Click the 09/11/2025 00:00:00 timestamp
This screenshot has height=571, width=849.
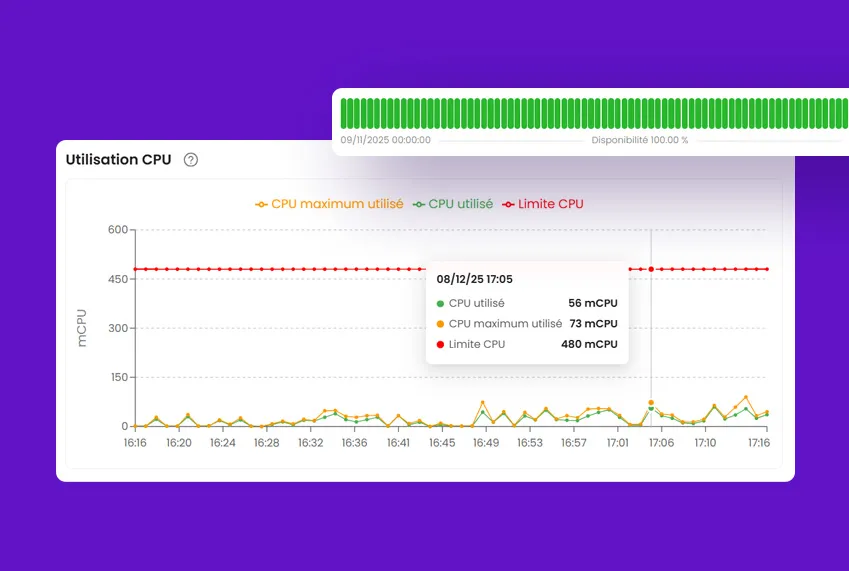point(386,140)
